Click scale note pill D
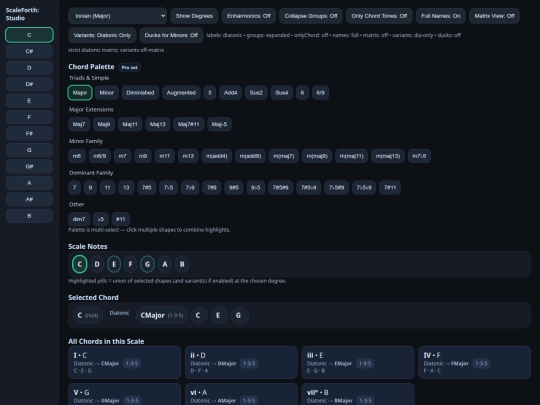This screenshot has width=540, height=405. 97,264
